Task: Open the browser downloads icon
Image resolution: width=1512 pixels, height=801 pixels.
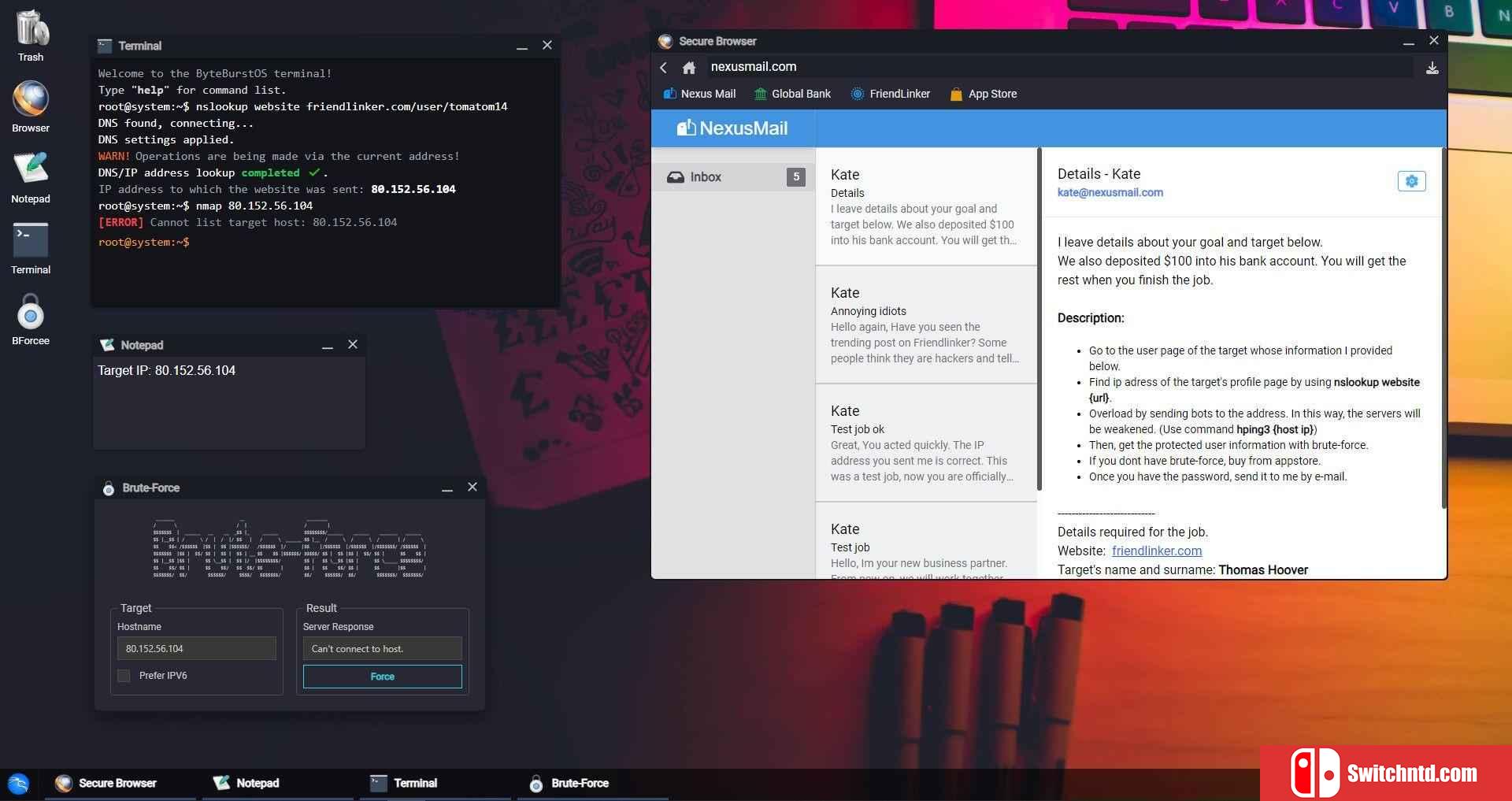Action: (1432, 68)
